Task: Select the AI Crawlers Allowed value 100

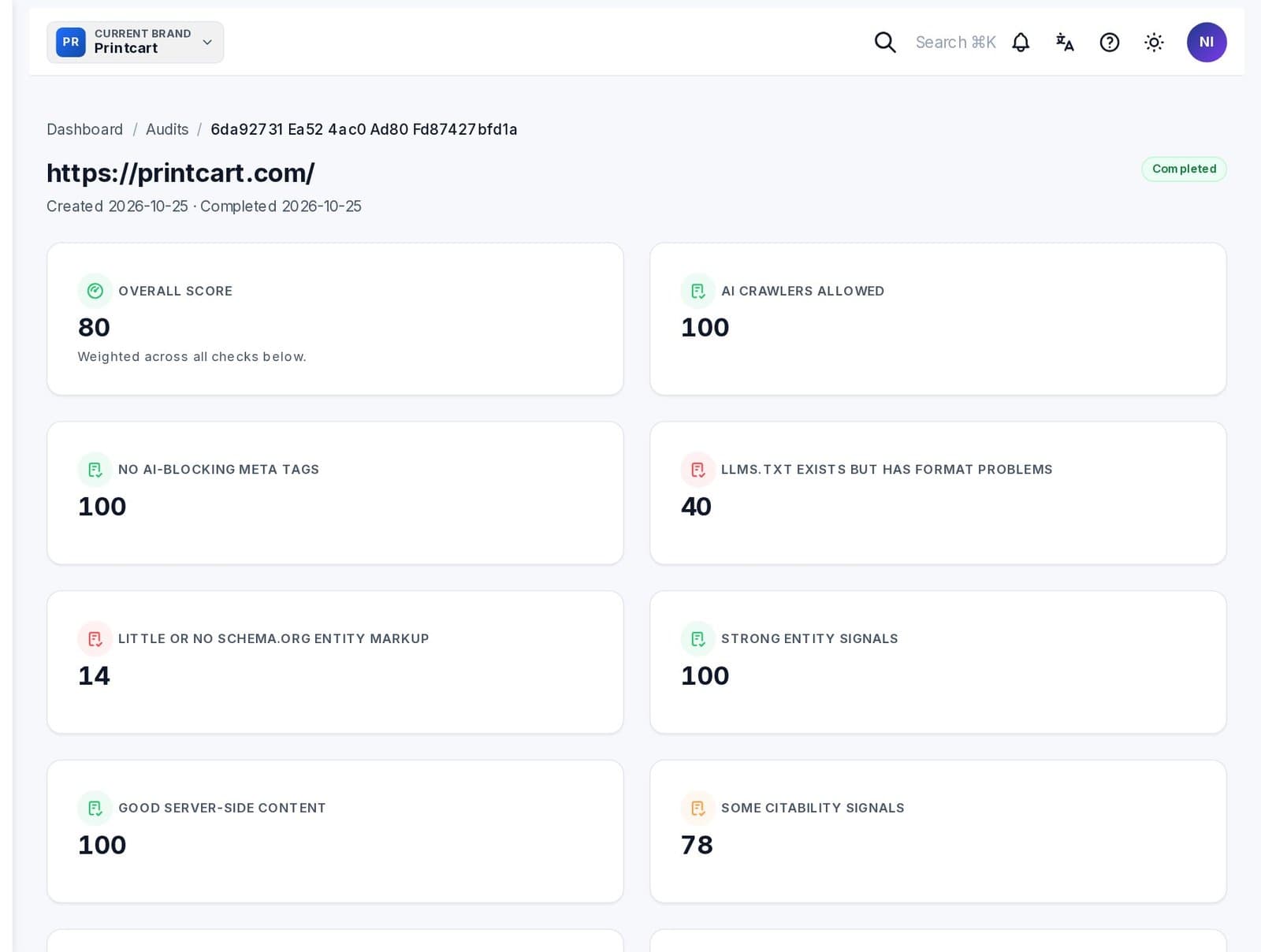Action: (x=705, y=327)
